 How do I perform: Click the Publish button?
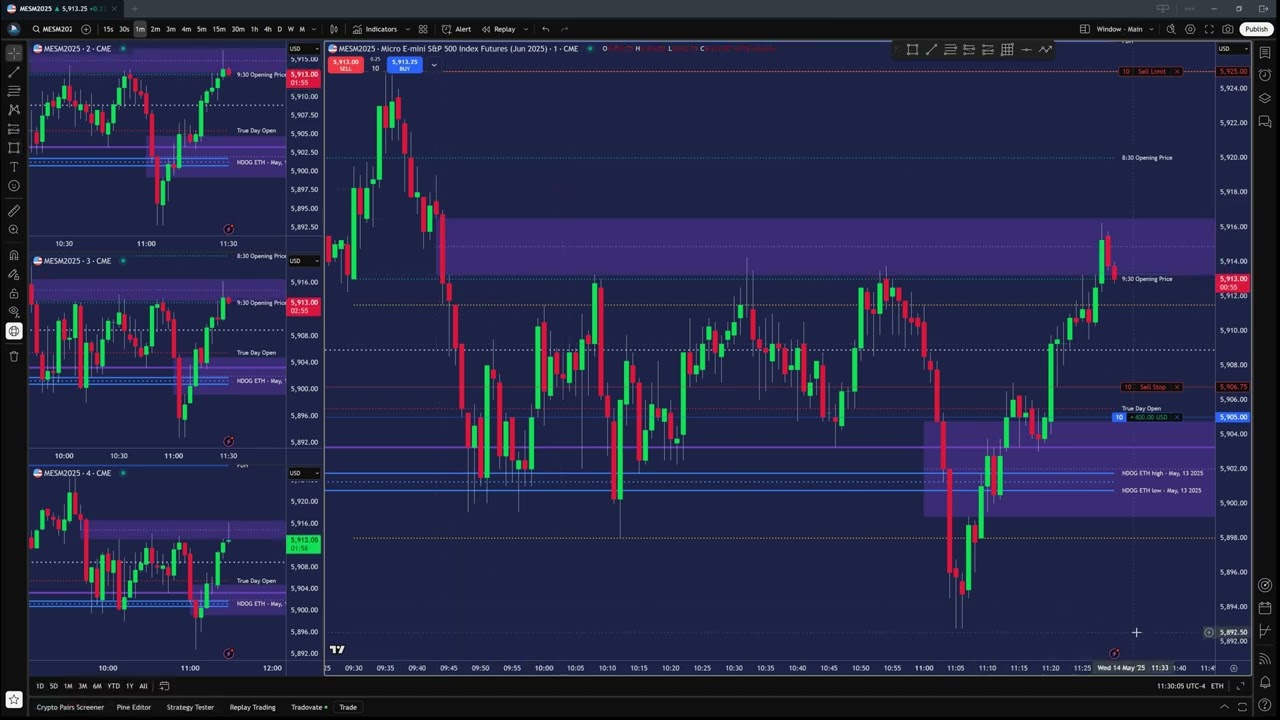pos(1256,29)
